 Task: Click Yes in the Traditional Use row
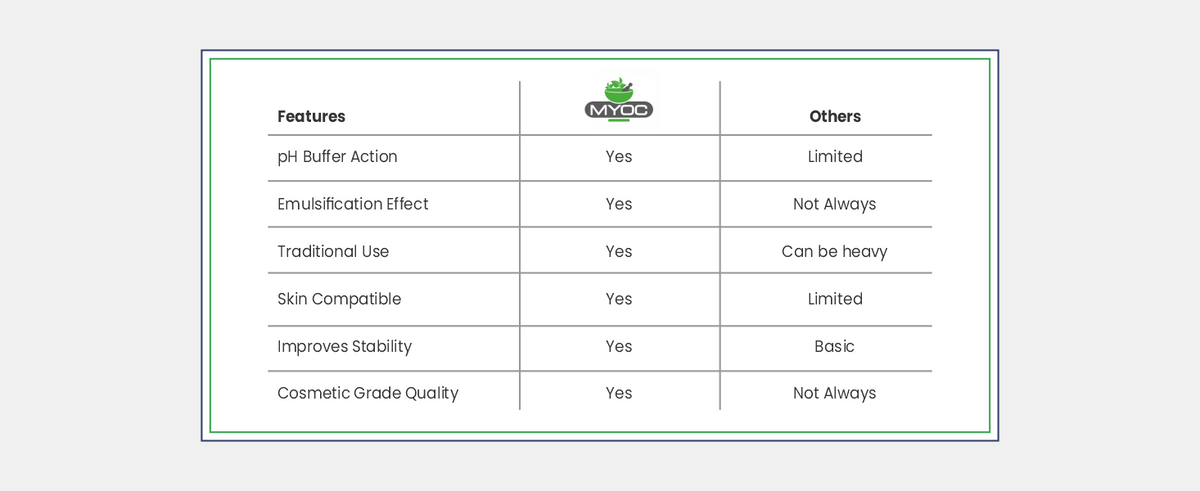tap(619, 251)
